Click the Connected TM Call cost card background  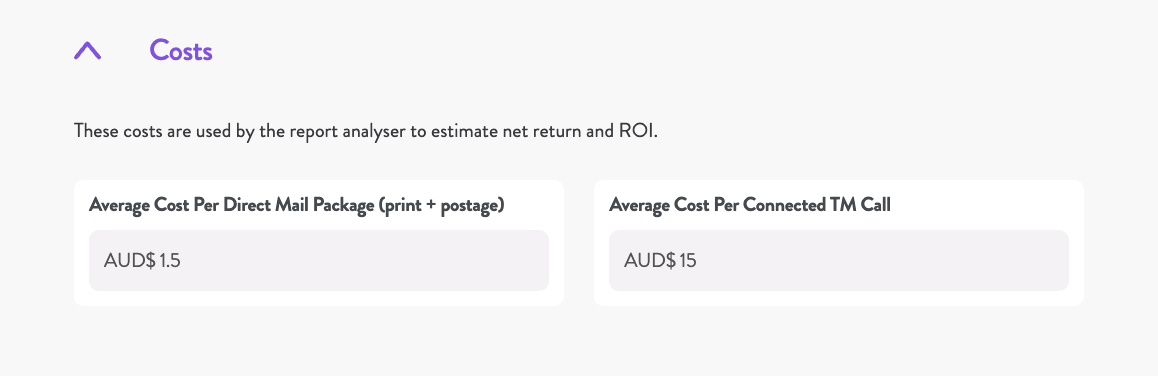click(838, 297)
